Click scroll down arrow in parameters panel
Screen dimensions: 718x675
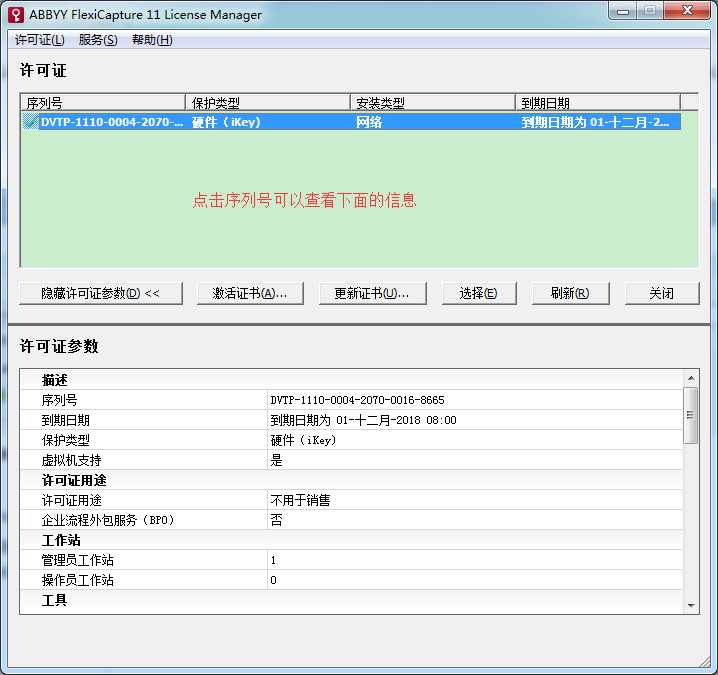[x=691, y=605]
